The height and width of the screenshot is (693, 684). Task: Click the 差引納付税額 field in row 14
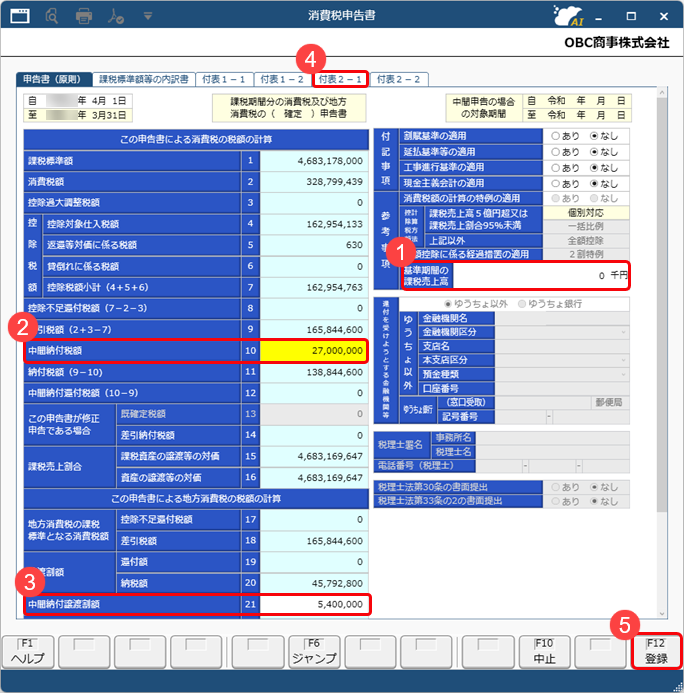click(x=314, y=436)
